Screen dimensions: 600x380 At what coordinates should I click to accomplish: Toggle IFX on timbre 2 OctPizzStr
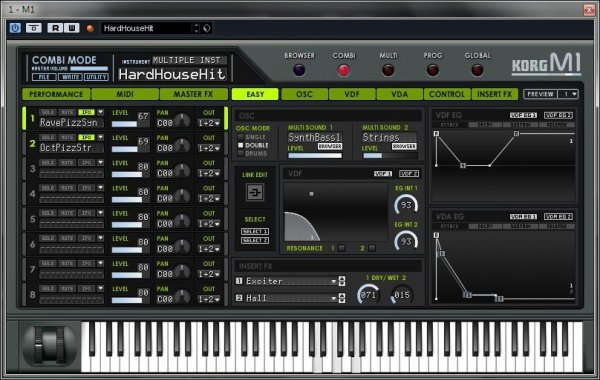[x=86, y=137]
